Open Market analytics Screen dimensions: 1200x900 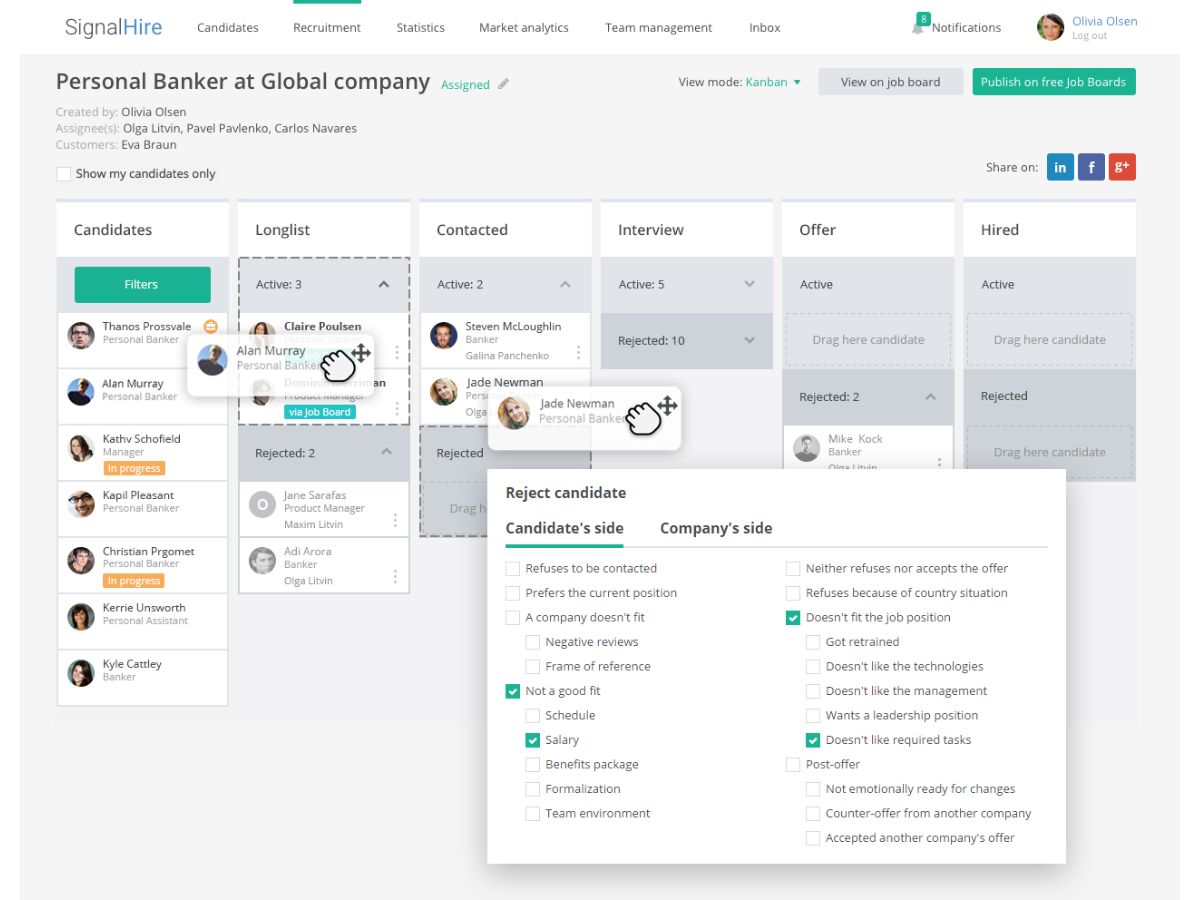pyautogui.click(x=524, y=28)
